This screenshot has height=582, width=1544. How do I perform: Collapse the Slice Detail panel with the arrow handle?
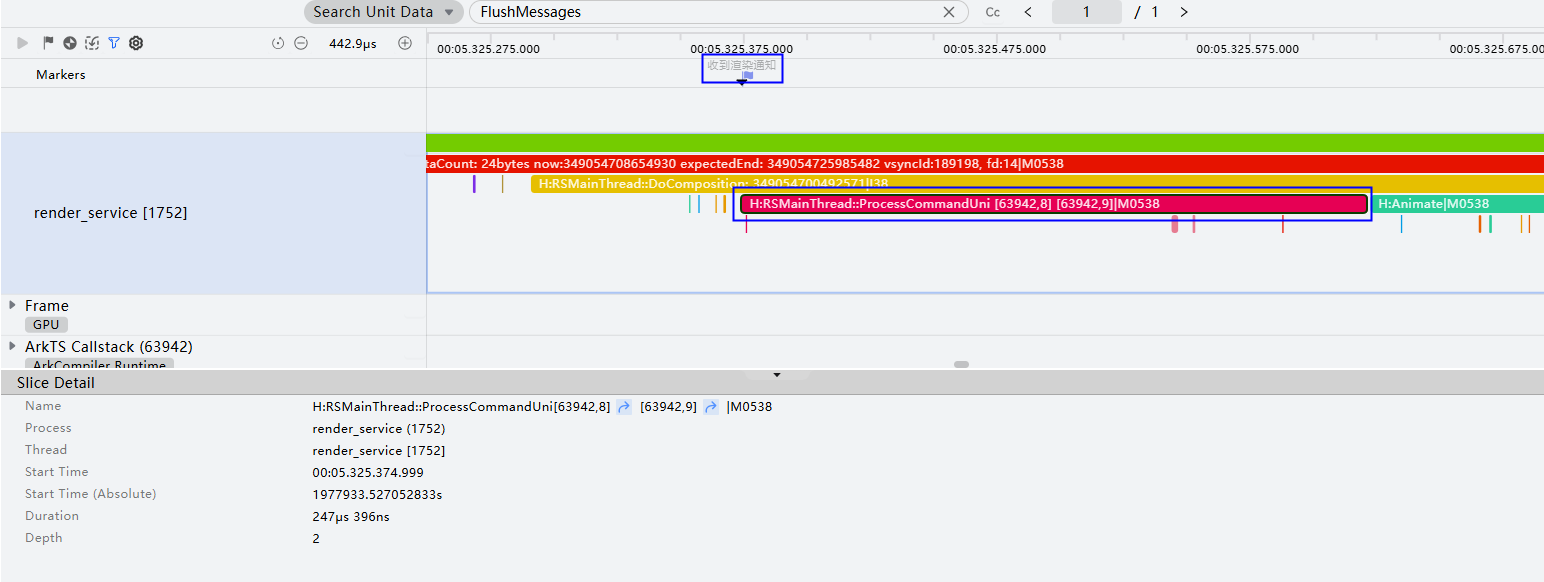click(x=777, y=375)
